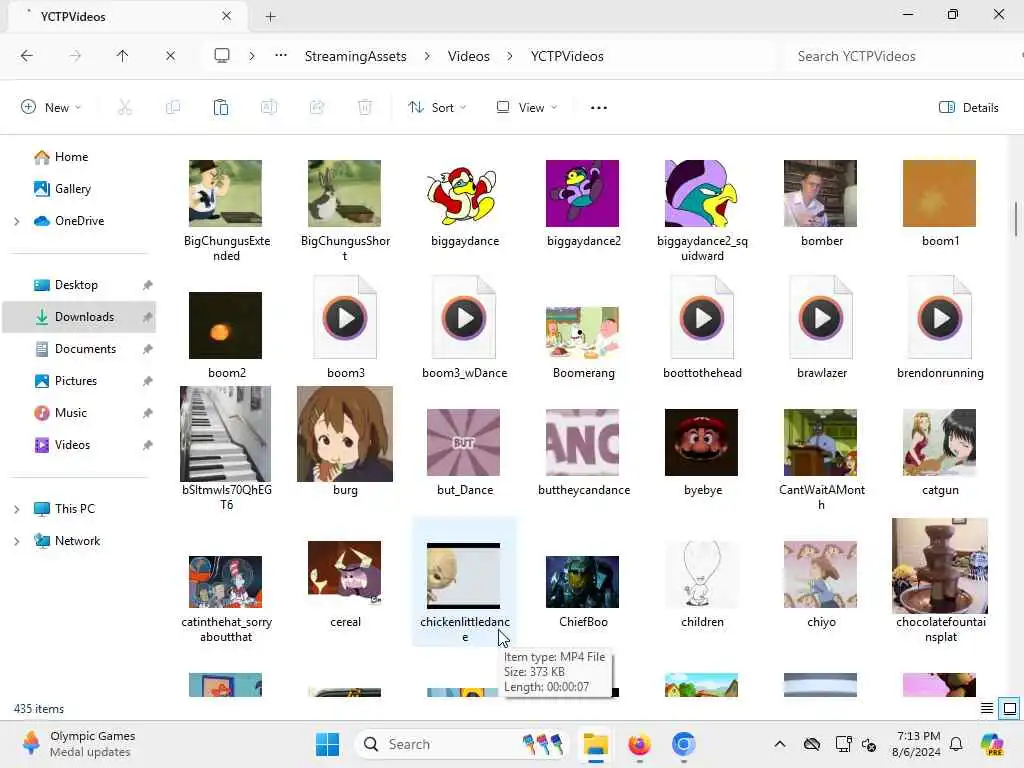Open File Explorer from taskbar

click(596, 744)
